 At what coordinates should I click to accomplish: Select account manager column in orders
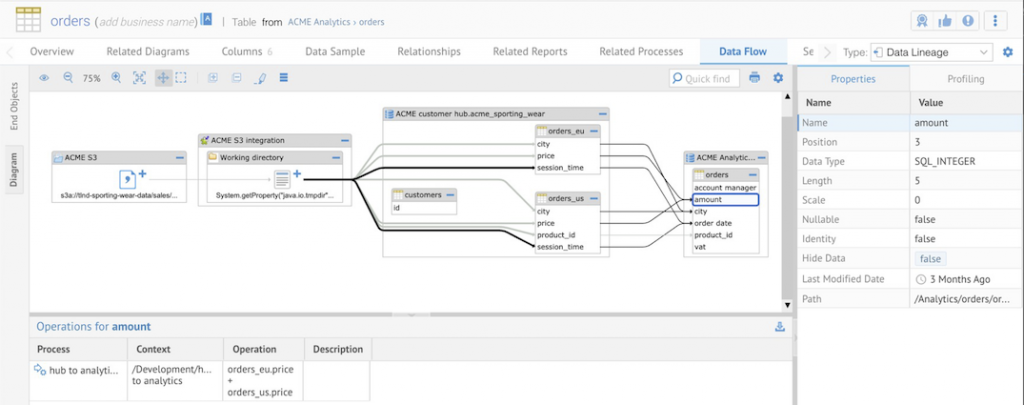point(726,187)
